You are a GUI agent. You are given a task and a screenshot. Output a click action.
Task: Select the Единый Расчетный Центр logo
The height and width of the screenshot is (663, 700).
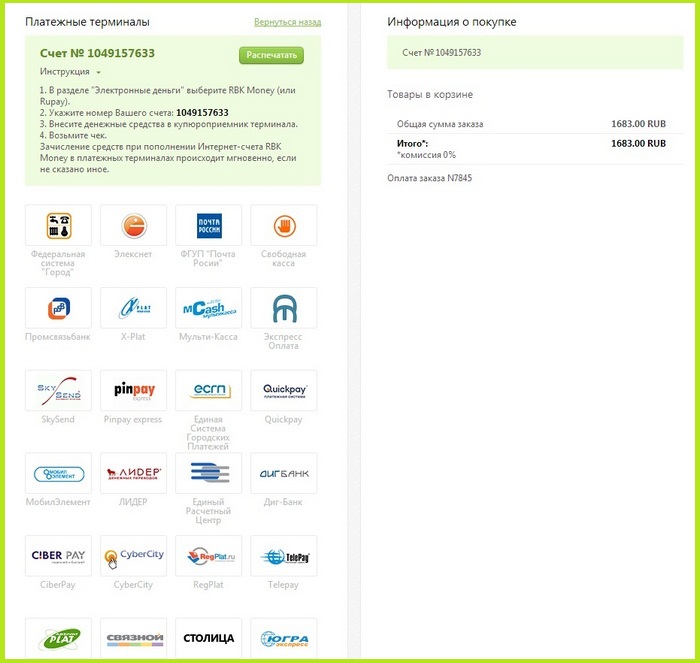208,473
